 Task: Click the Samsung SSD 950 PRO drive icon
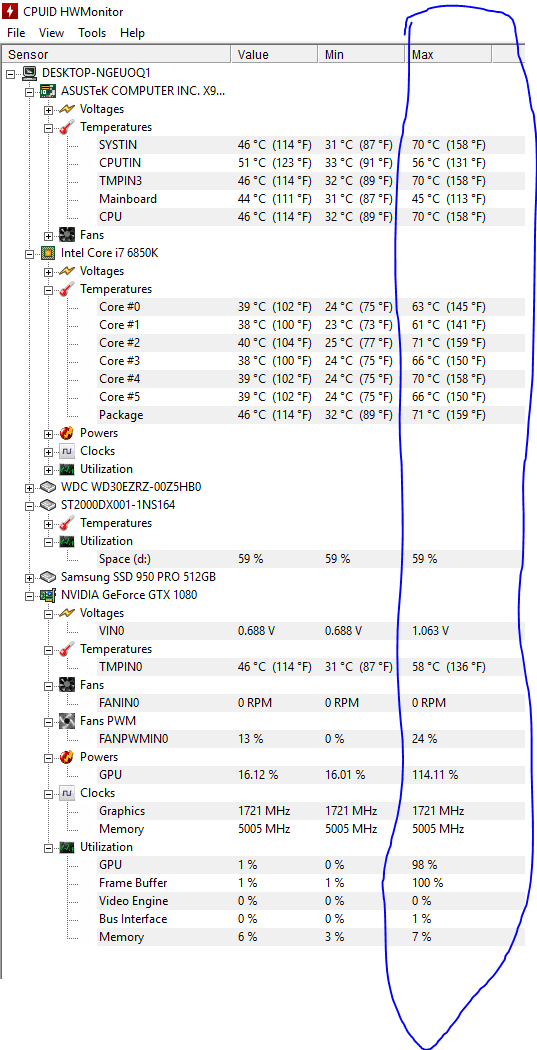click(x=48, y=577)
